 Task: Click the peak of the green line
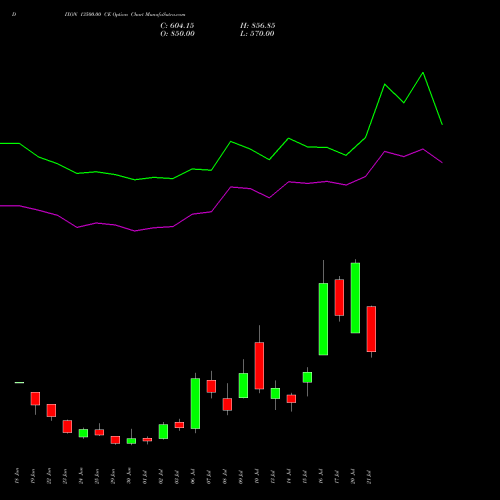[x=423, y=73]
